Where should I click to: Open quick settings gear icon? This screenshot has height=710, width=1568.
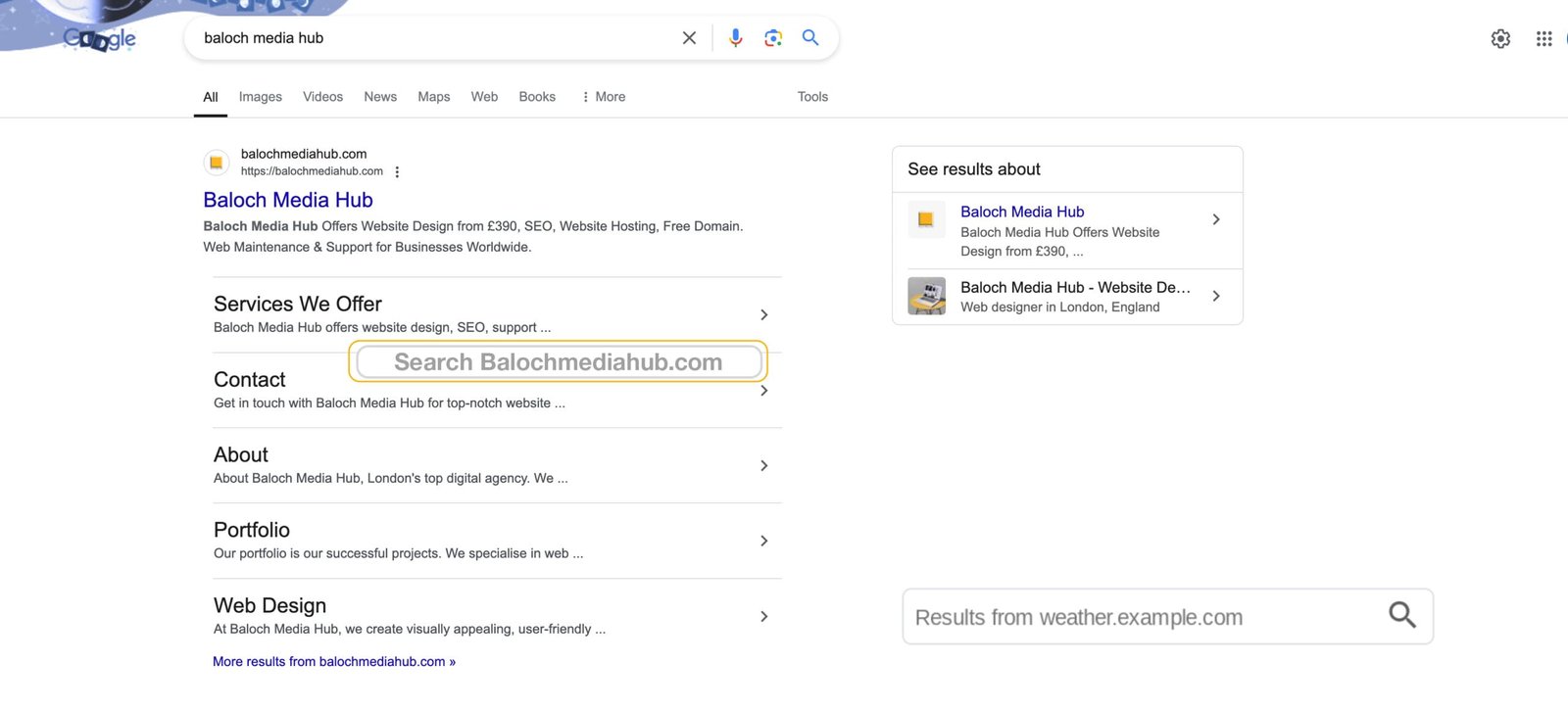click(1500, 39)
